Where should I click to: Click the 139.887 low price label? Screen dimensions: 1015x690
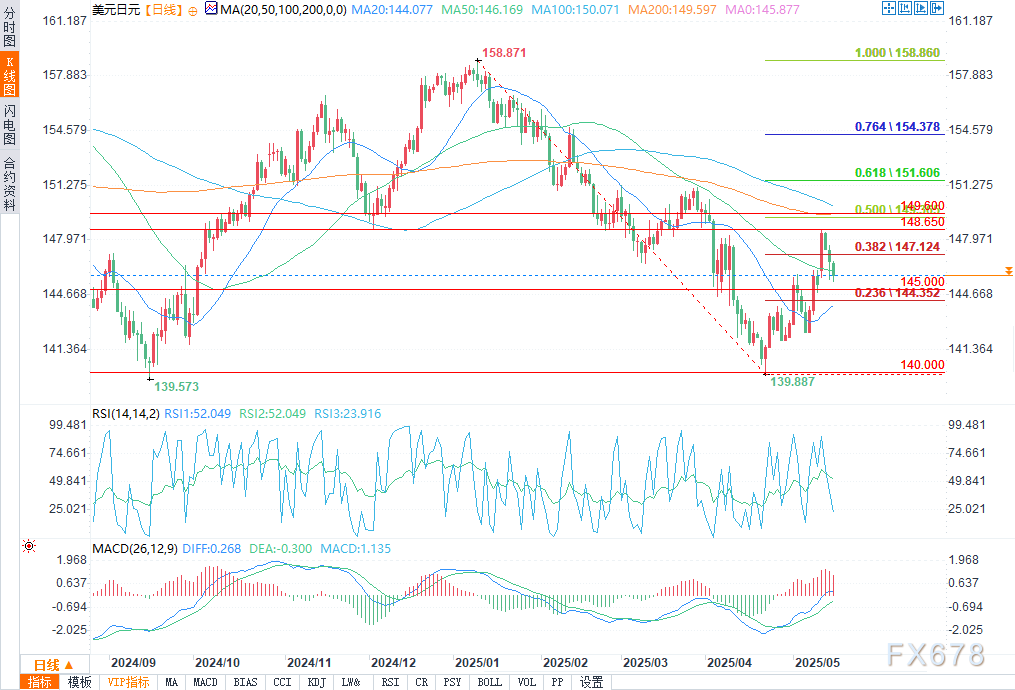pos(792,382)
